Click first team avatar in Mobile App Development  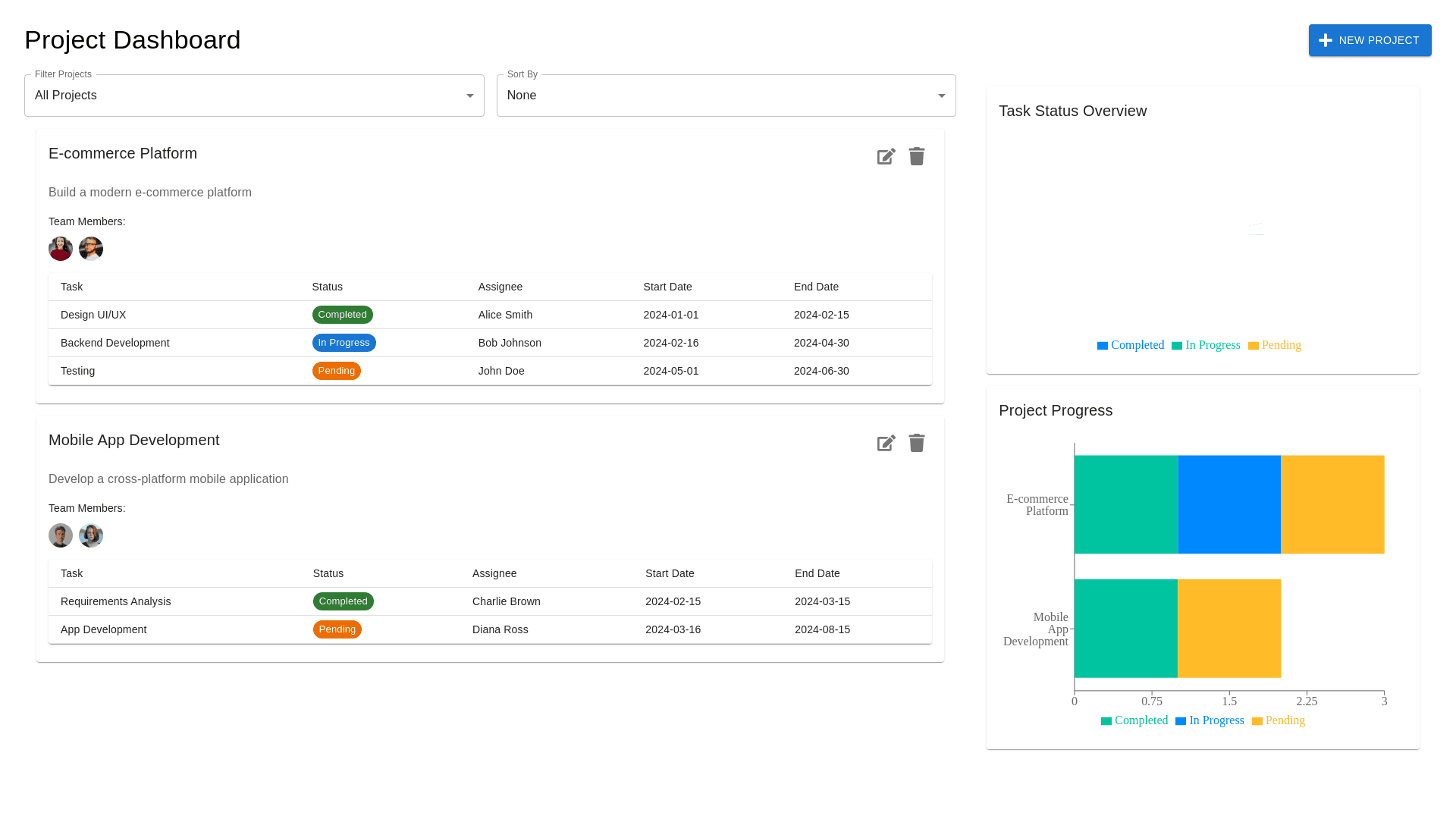coord(61,535)
